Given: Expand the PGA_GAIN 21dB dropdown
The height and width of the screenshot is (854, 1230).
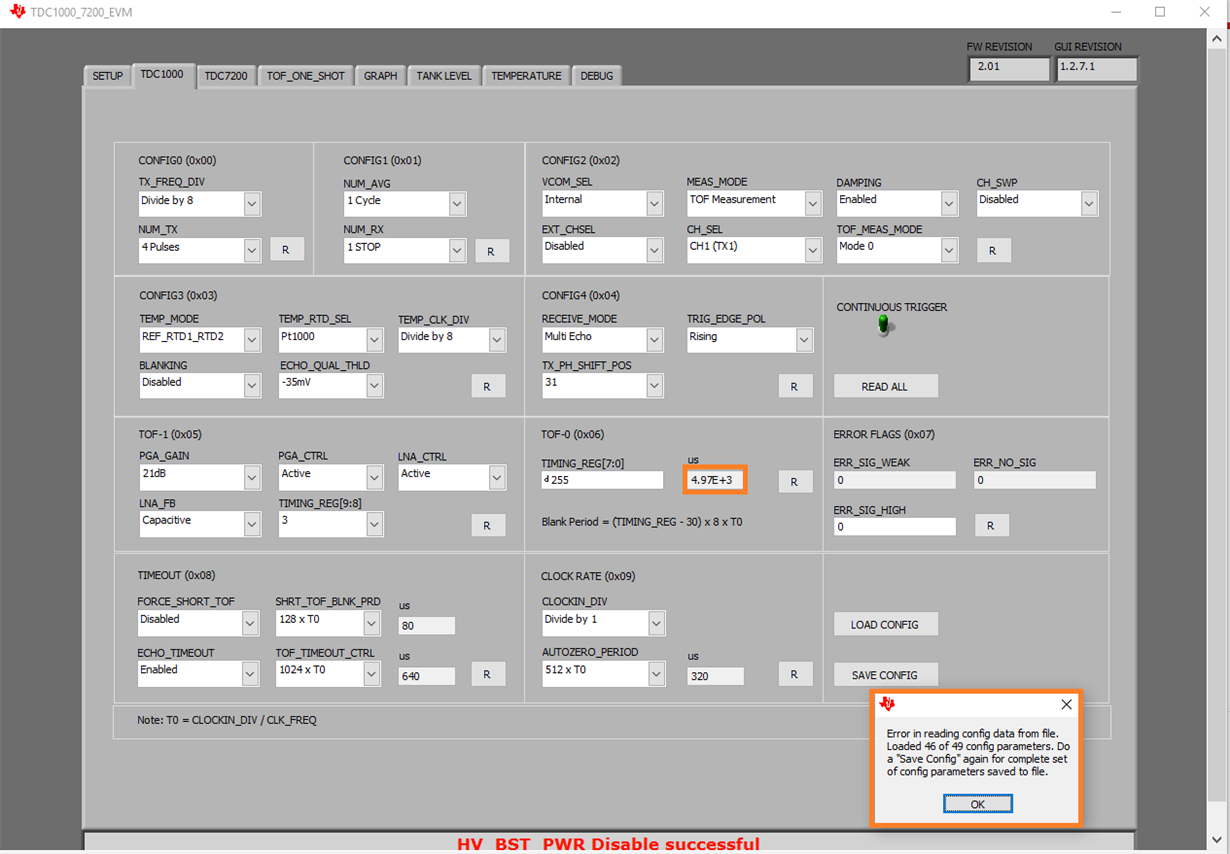Looking at the screenshot, I should (252, 478).
